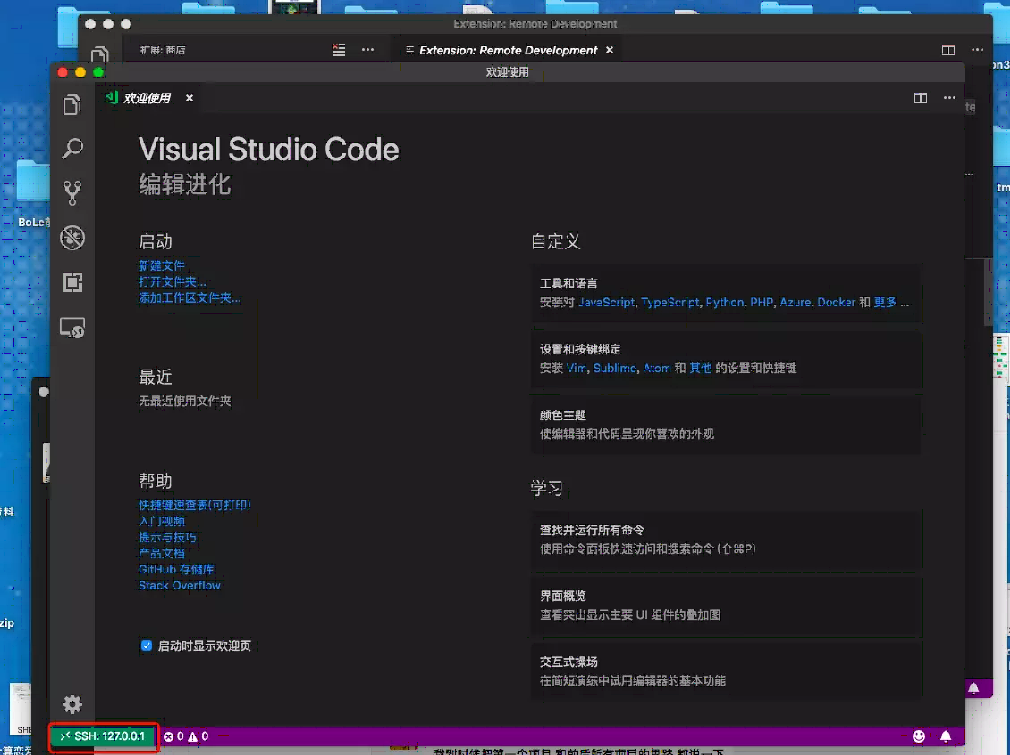Close the 欢迎使用 tab
Viewport: 1010px width, 755px height.
click(189, 98)
